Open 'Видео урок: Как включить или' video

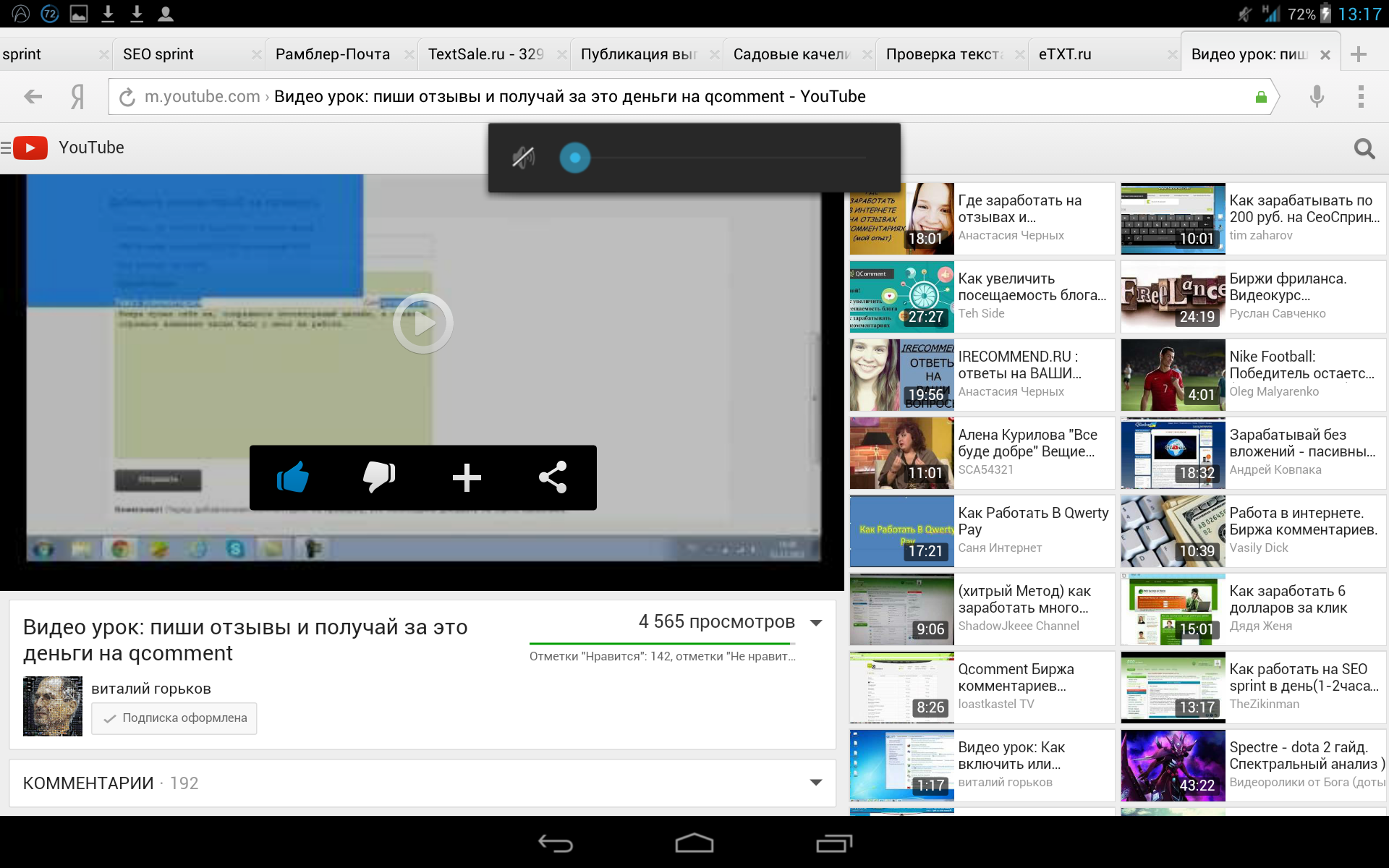[x=982, y=765]
